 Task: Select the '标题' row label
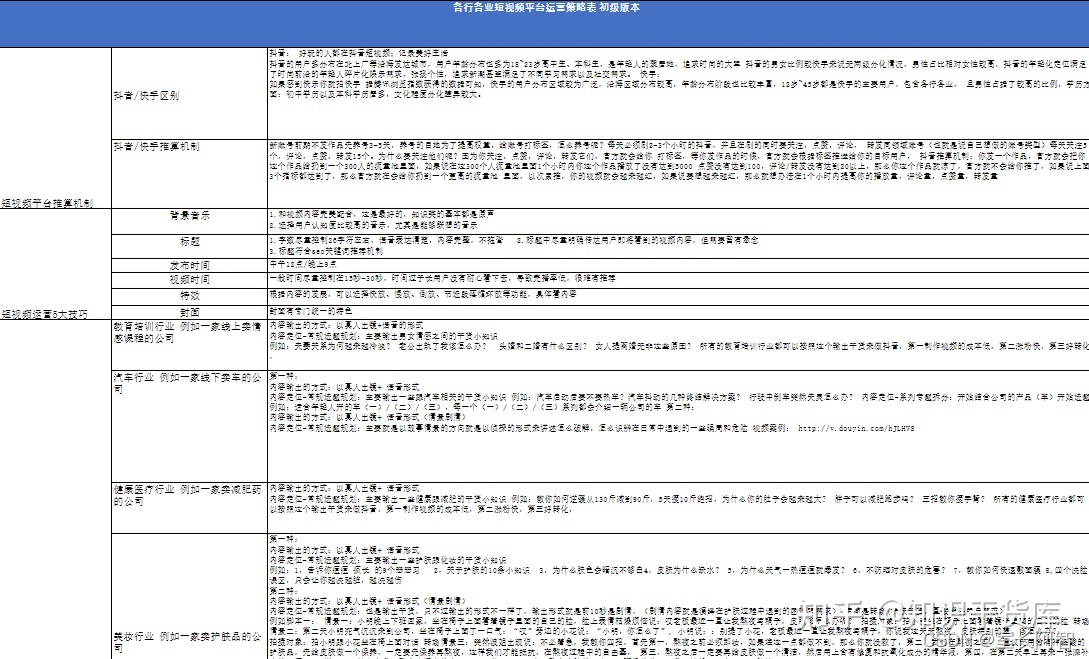click(x=190, y=242)
